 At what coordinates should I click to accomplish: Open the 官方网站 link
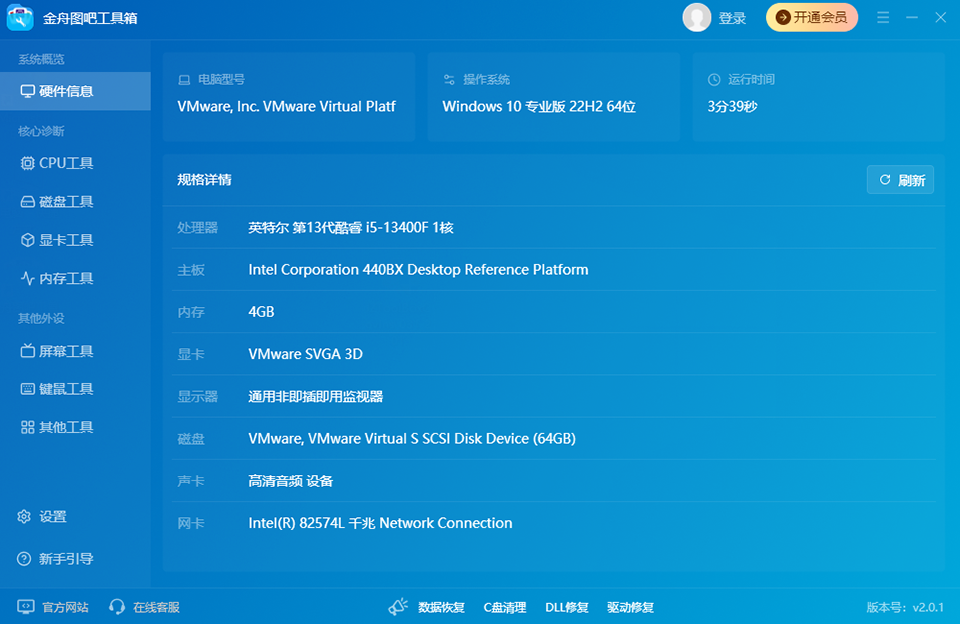point(65,607)
